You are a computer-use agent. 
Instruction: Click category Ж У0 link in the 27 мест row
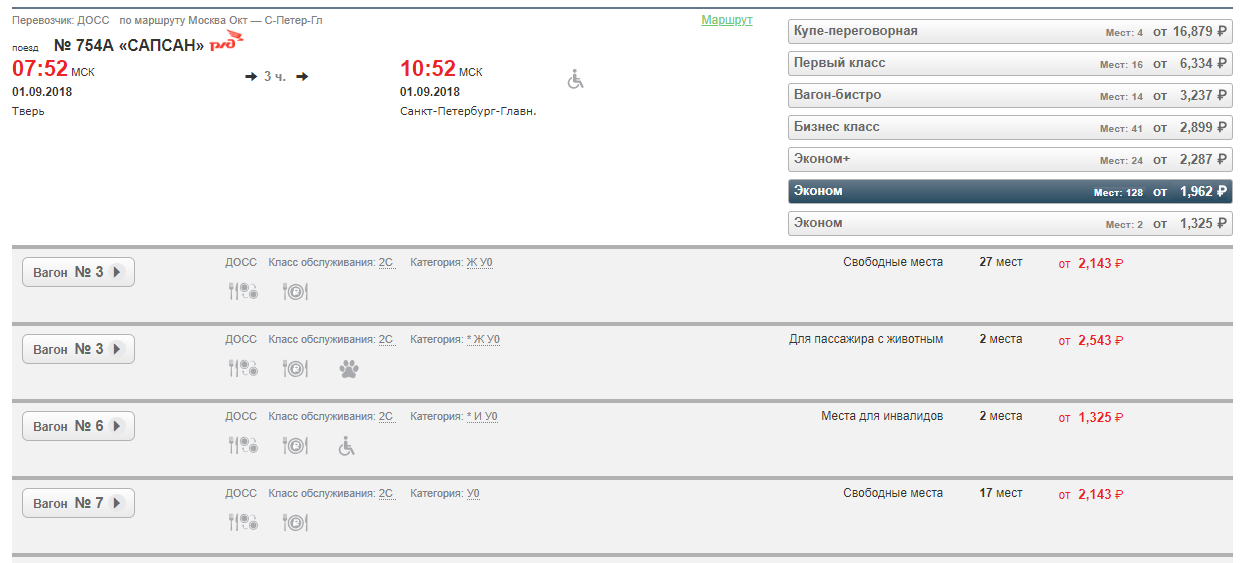479,263
